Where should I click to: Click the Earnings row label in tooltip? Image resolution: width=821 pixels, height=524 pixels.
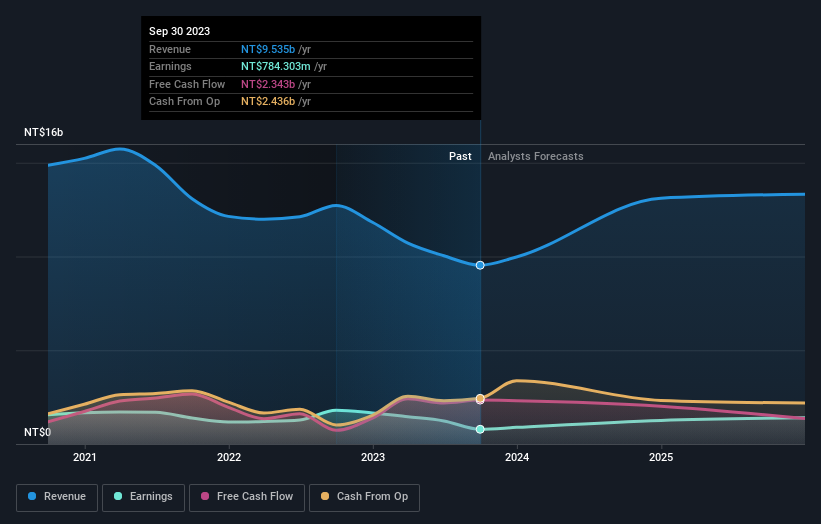click(x=170, y=66)
